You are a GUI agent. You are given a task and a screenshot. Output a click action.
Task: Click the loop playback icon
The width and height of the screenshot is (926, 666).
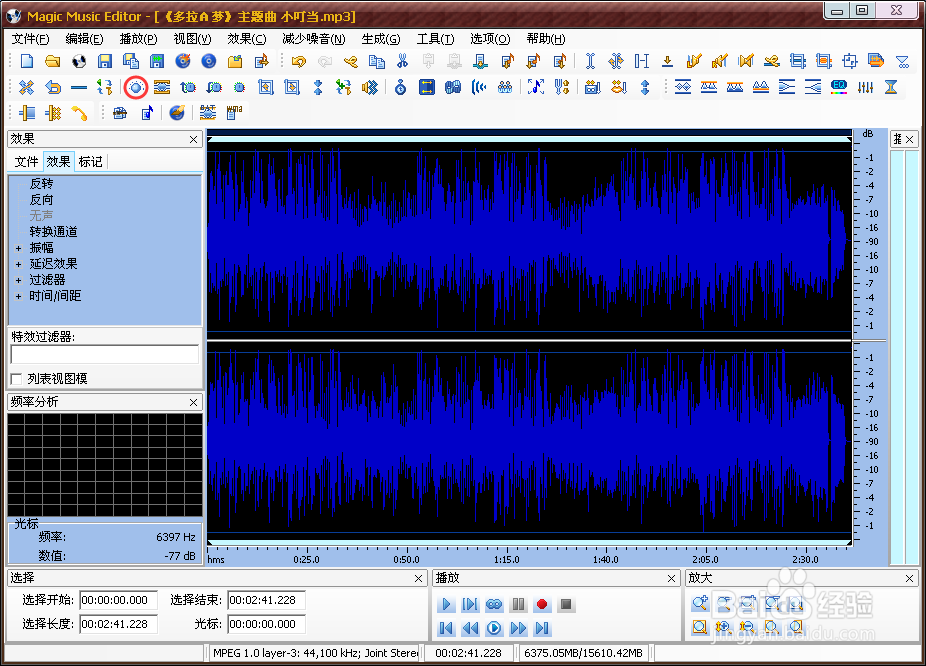[x=494, y=604]
